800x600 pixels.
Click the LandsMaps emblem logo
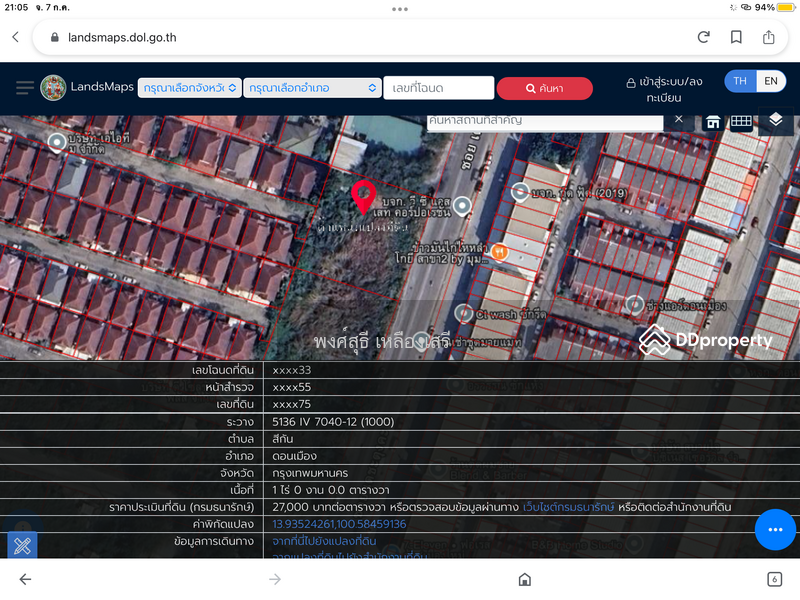(x=53, y=88)
